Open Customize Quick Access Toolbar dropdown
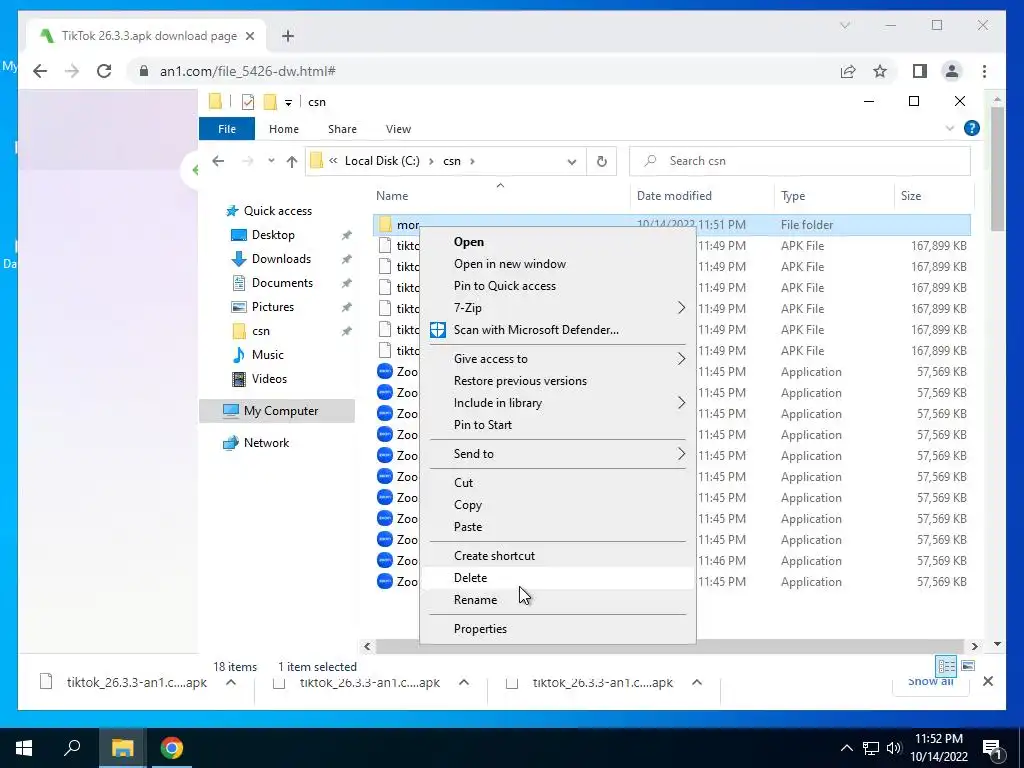1024x768 pixels. [x=288, y=103]
